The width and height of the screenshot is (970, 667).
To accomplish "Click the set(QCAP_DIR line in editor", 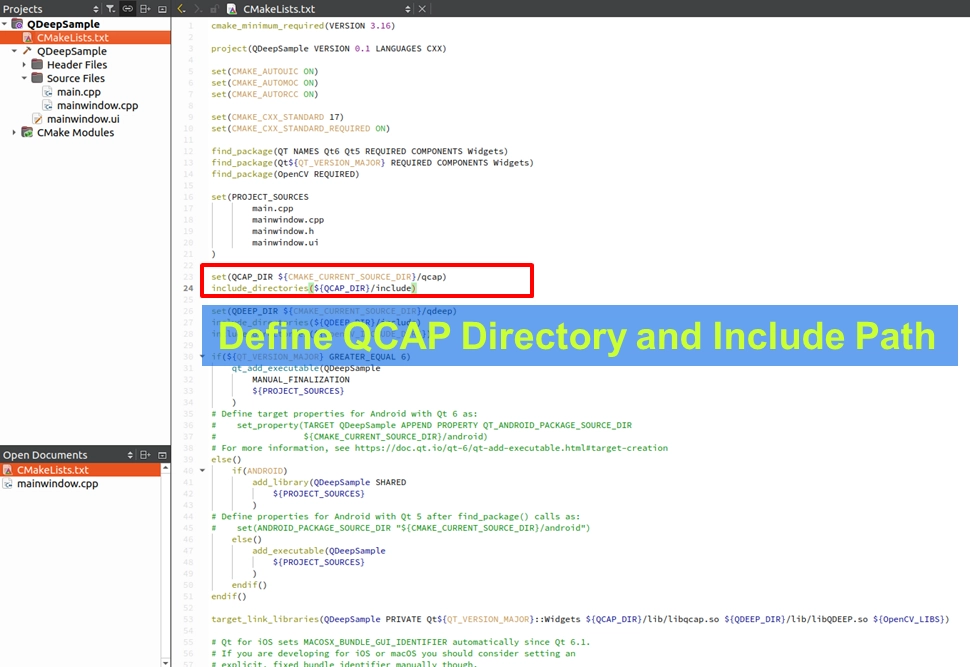I will 328,277.
